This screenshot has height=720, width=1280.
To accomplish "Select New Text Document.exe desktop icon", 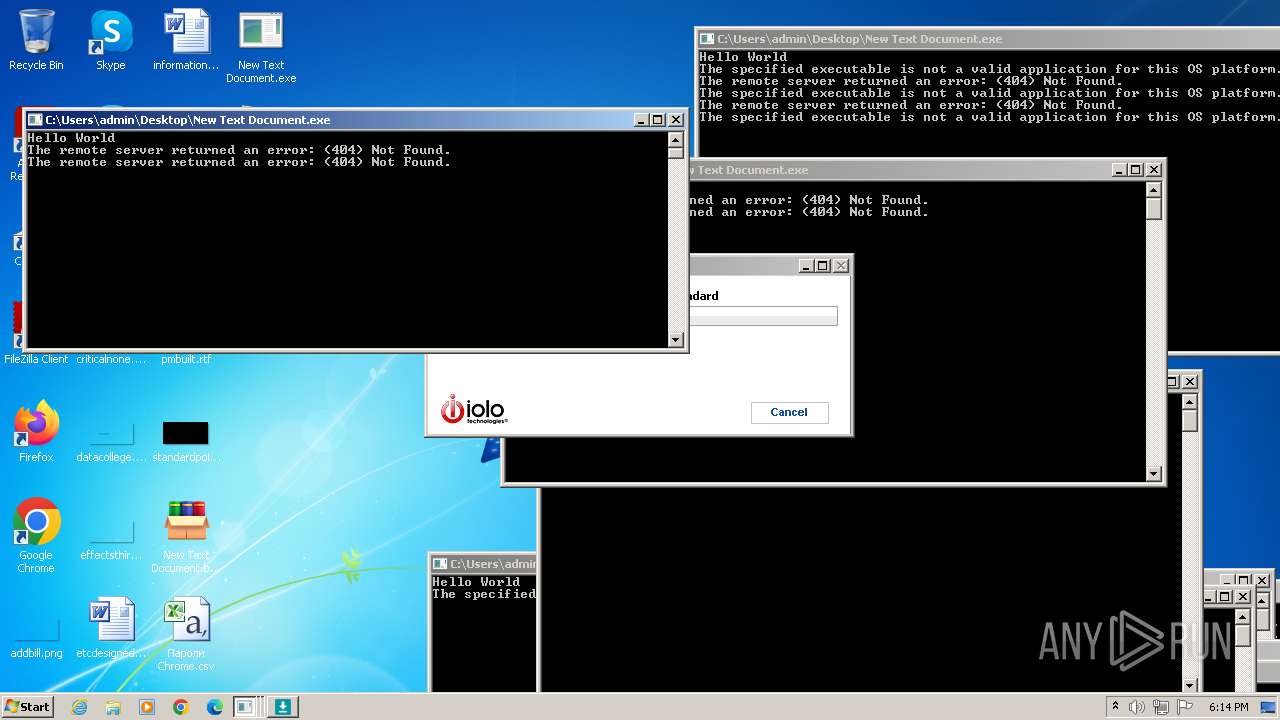I will point(261,47).
